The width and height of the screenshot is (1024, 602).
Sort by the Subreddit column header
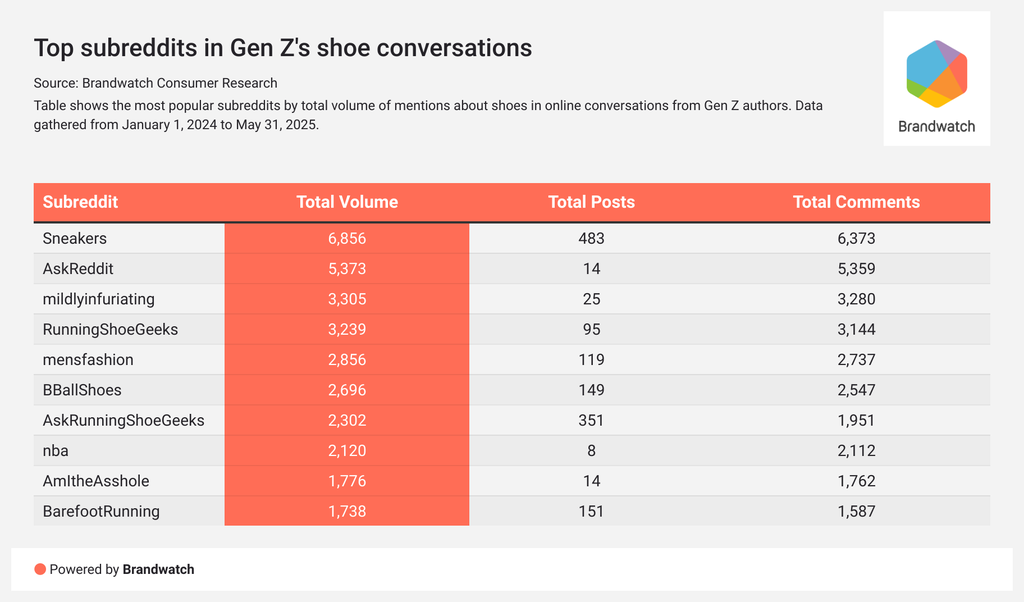80,202
